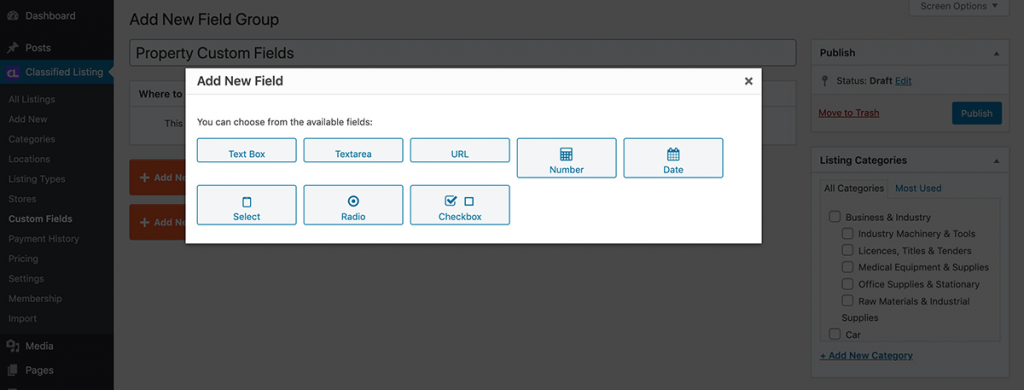Open Membership in sidebar menu

35,299
